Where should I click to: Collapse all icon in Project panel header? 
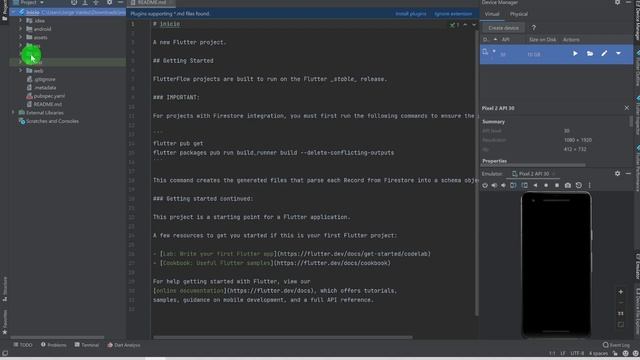click(96, 2)
